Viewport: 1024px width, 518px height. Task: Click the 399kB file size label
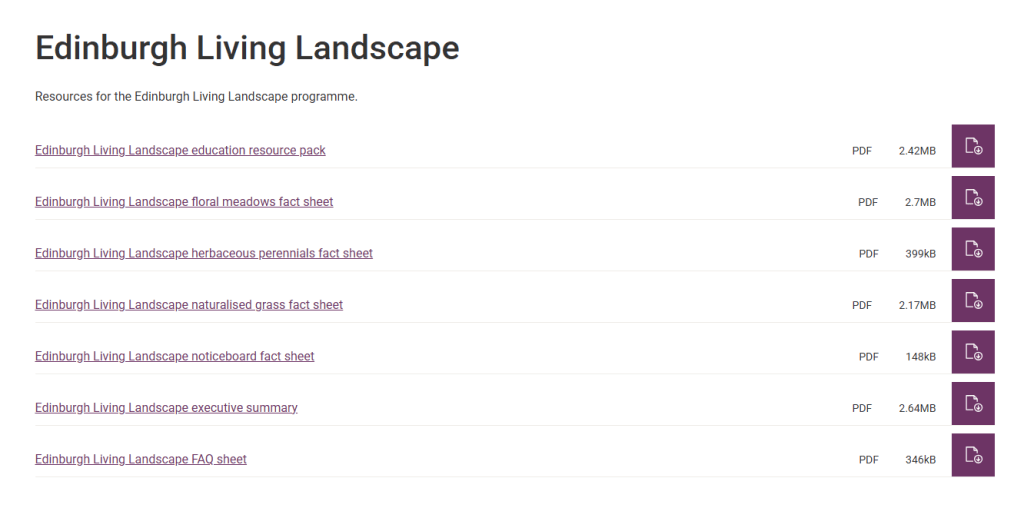(x=920, y=254)
